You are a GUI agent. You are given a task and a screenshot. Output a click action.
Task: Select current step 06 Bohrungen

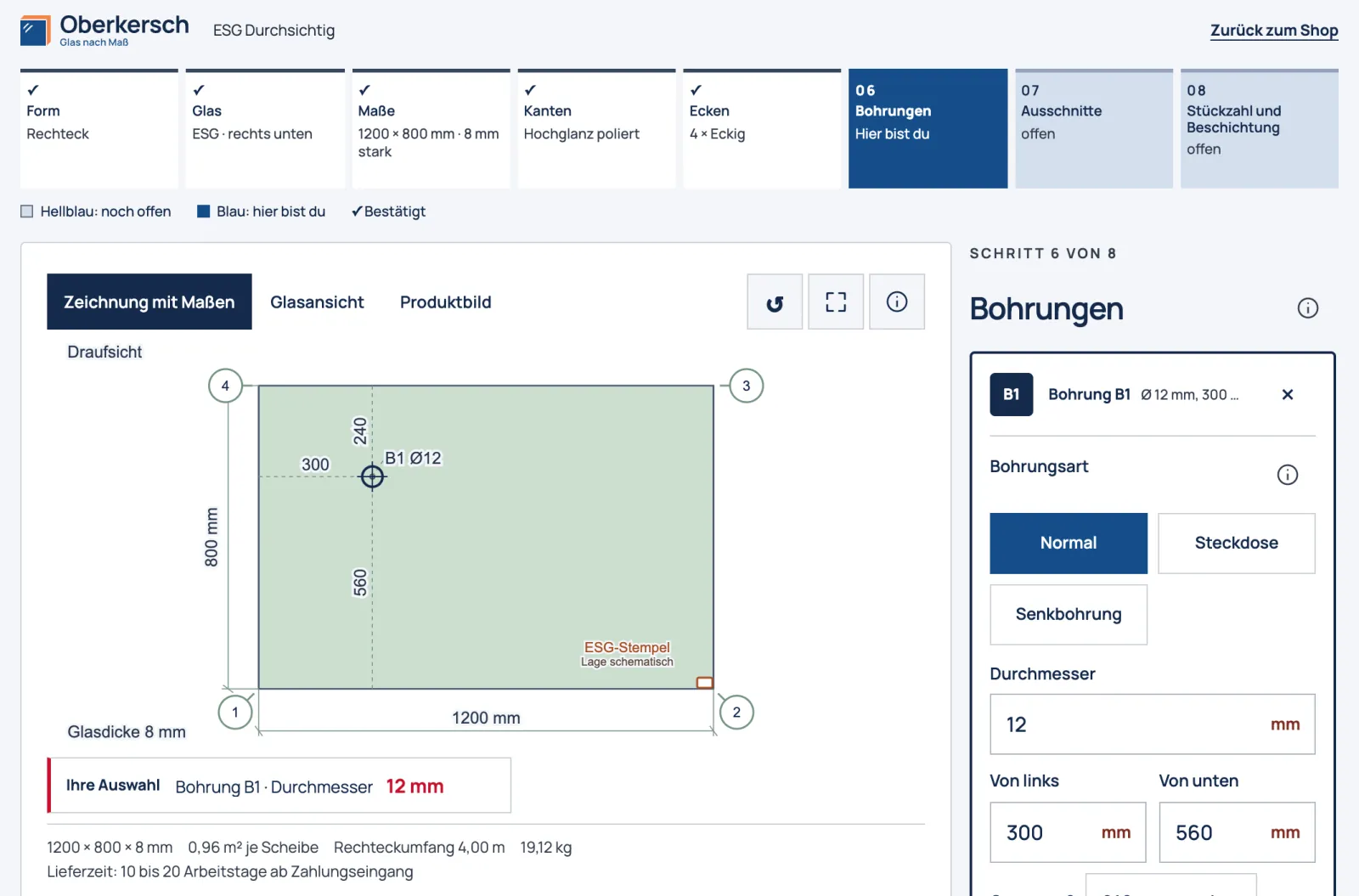pyautogui.click(x=928, y=129)
